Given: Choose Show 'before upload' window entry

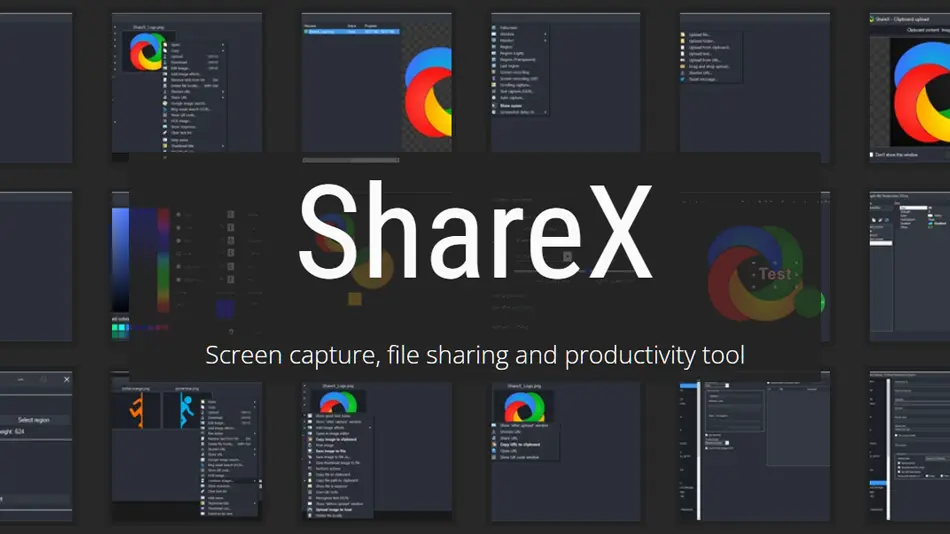Looking at the screenshot, I should click(x=339, y=504).
